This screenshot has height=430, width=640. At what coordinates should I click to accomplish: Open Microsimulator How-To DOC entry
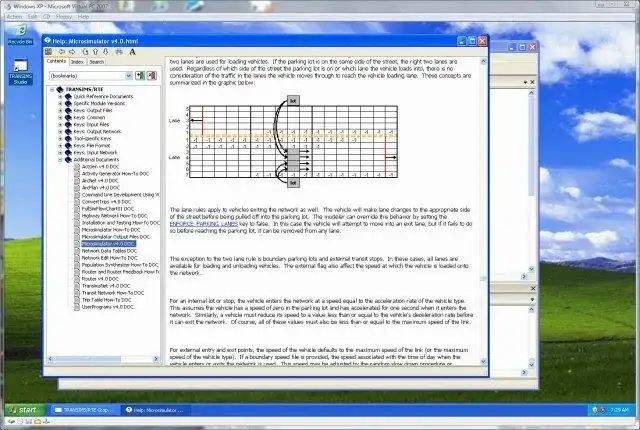coord(111,230)
